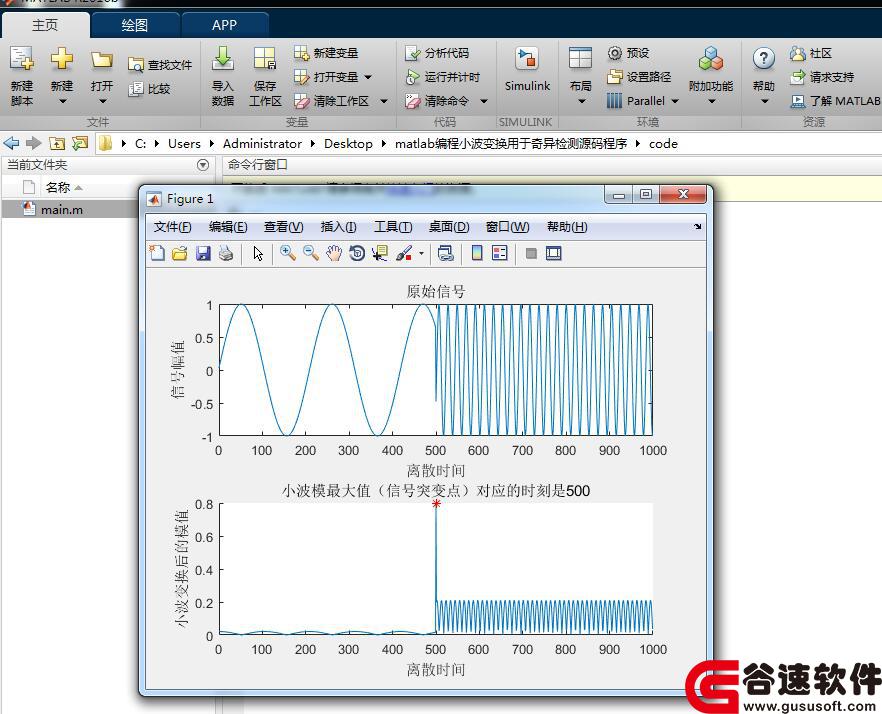Toggle Insert Legend in Figure 1 toolbar
This screenshot has width=882, height=714.
coord(500,253)
